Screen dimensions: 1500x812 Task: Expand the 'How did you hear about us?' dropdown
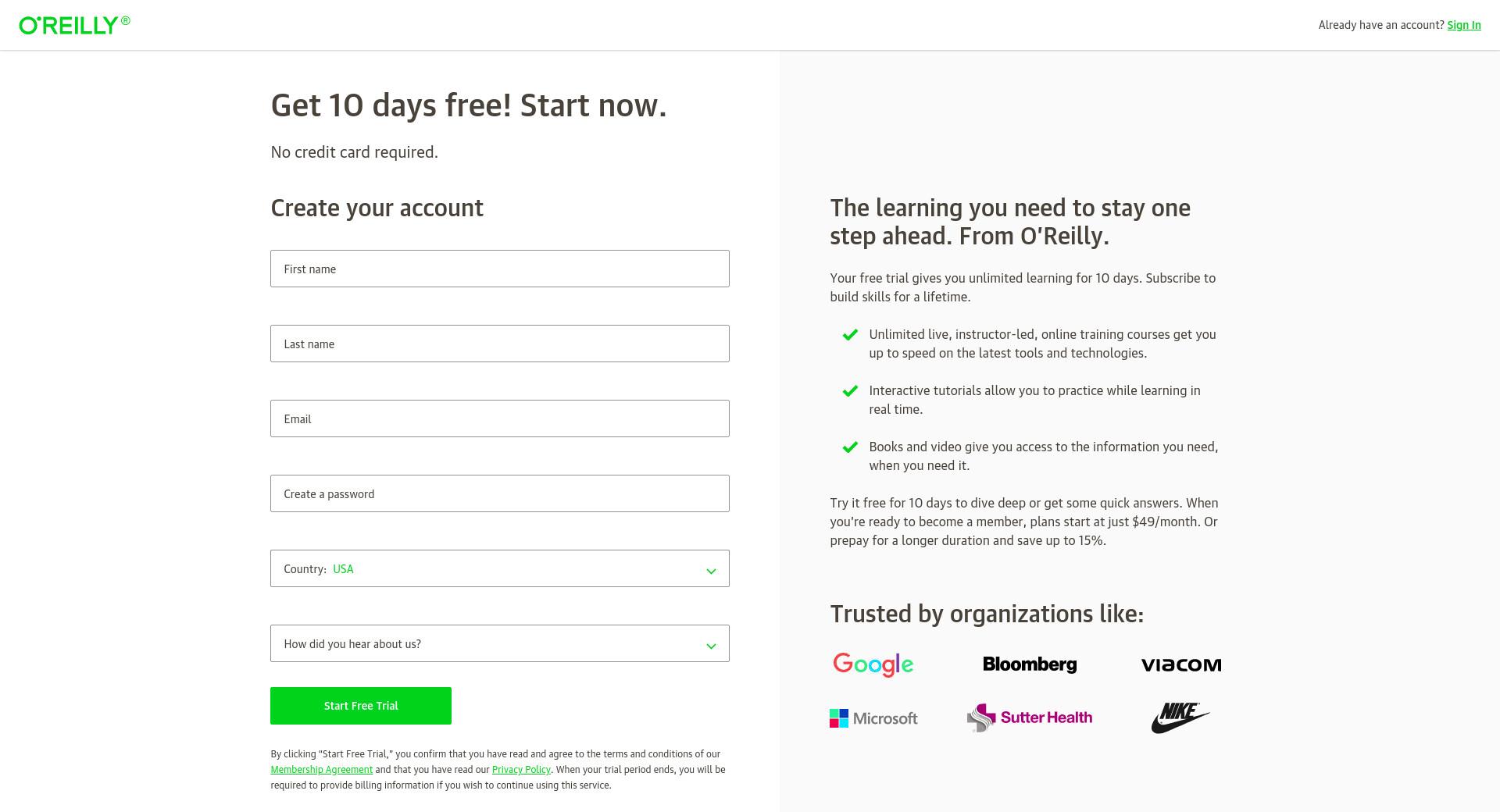(500, 643)
